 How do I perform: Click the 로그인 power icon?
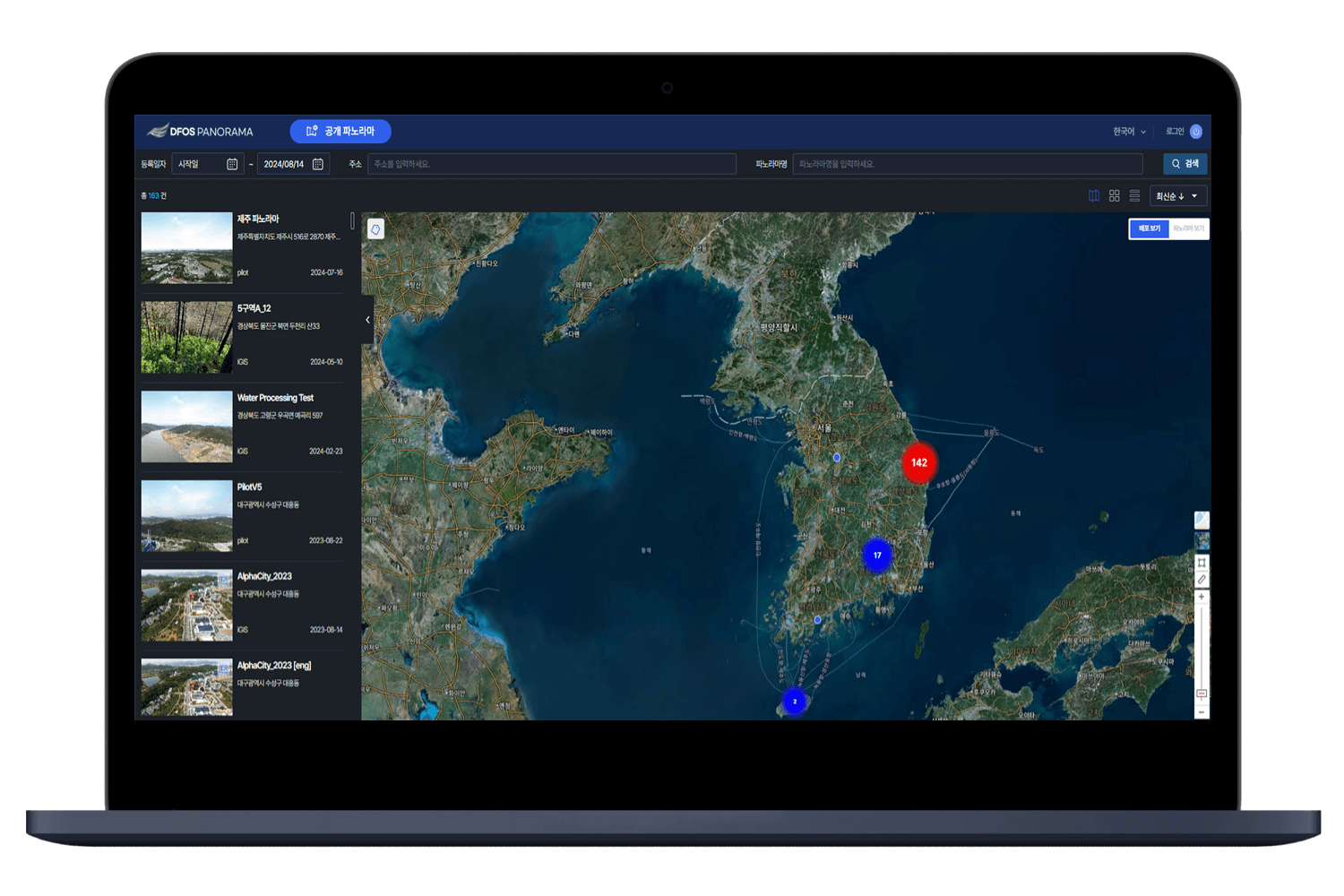[x=1196, y=132]
